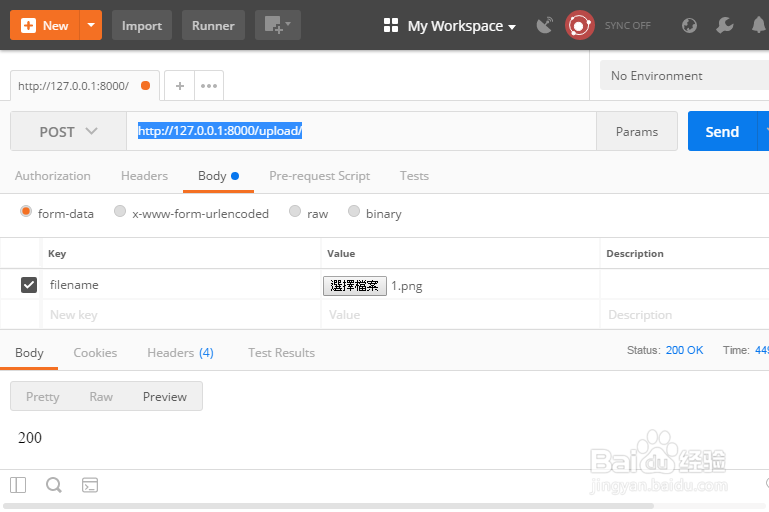Select the x-www-form-urlencoded radio button
This screenshot has height=512, width=769.
coord(120,211)
